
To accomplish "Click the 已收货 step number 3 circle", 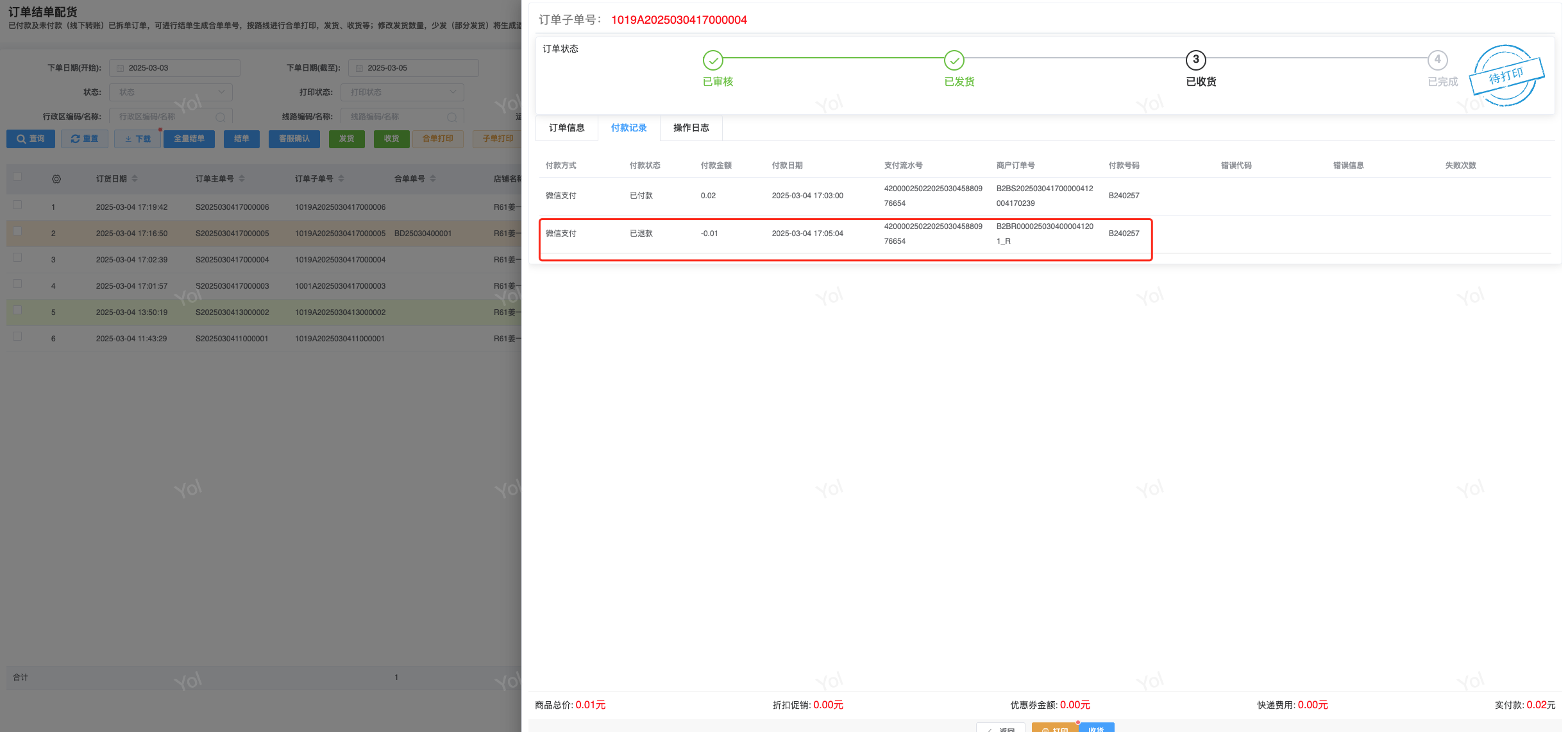I will [1195, 60].
